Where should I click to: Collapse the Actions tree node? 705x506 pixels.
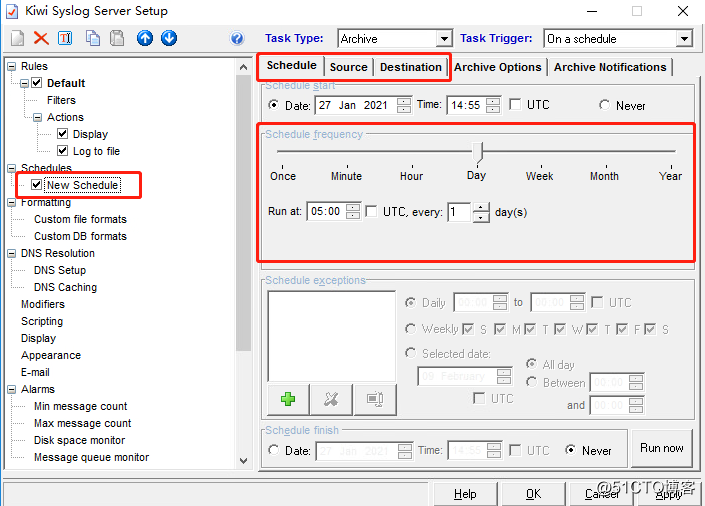[37, 117]
